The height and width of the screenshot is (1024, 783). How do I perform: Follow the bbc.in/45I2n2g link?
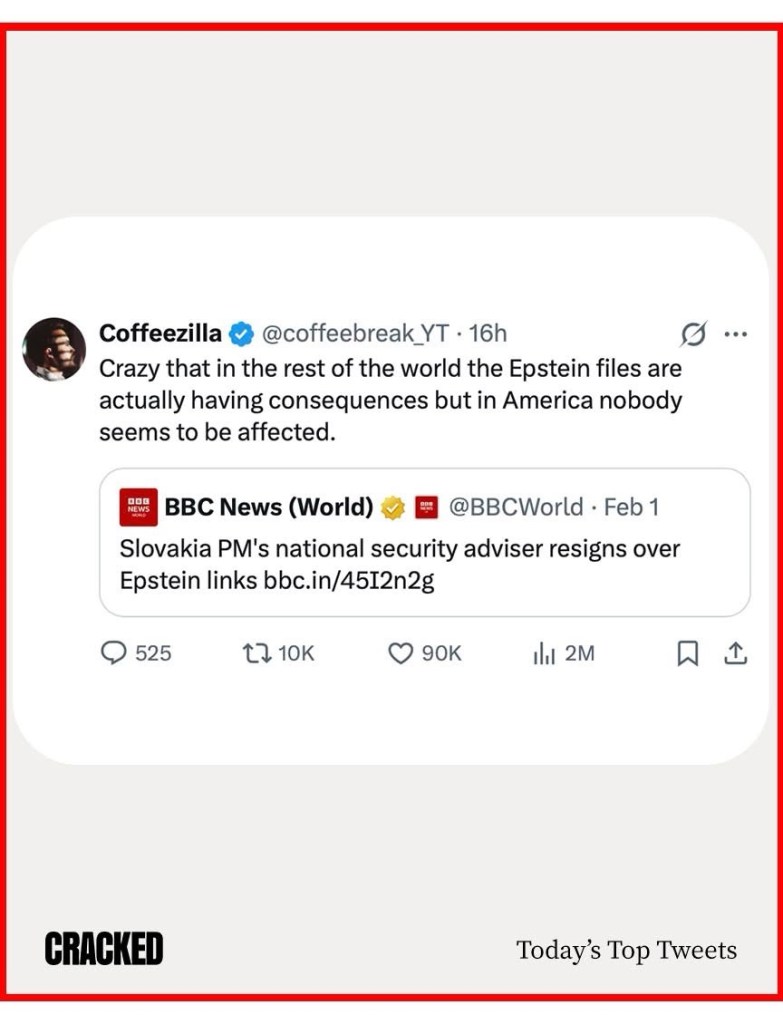pos(349,580)
